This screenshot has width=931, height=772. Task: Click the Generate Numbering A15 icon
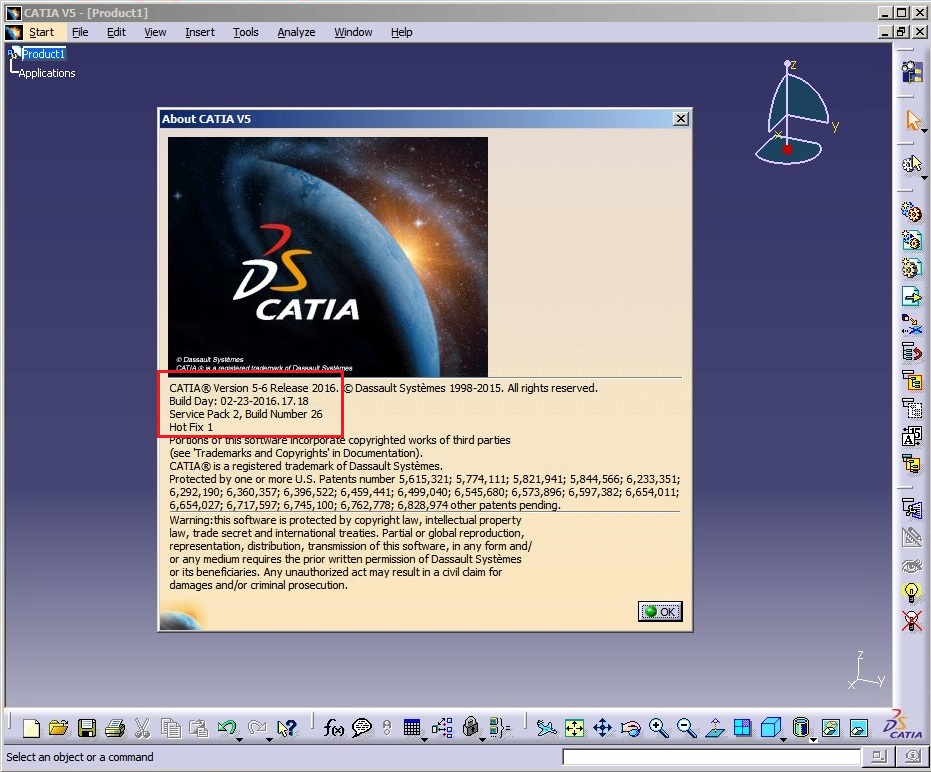[912, 436]
